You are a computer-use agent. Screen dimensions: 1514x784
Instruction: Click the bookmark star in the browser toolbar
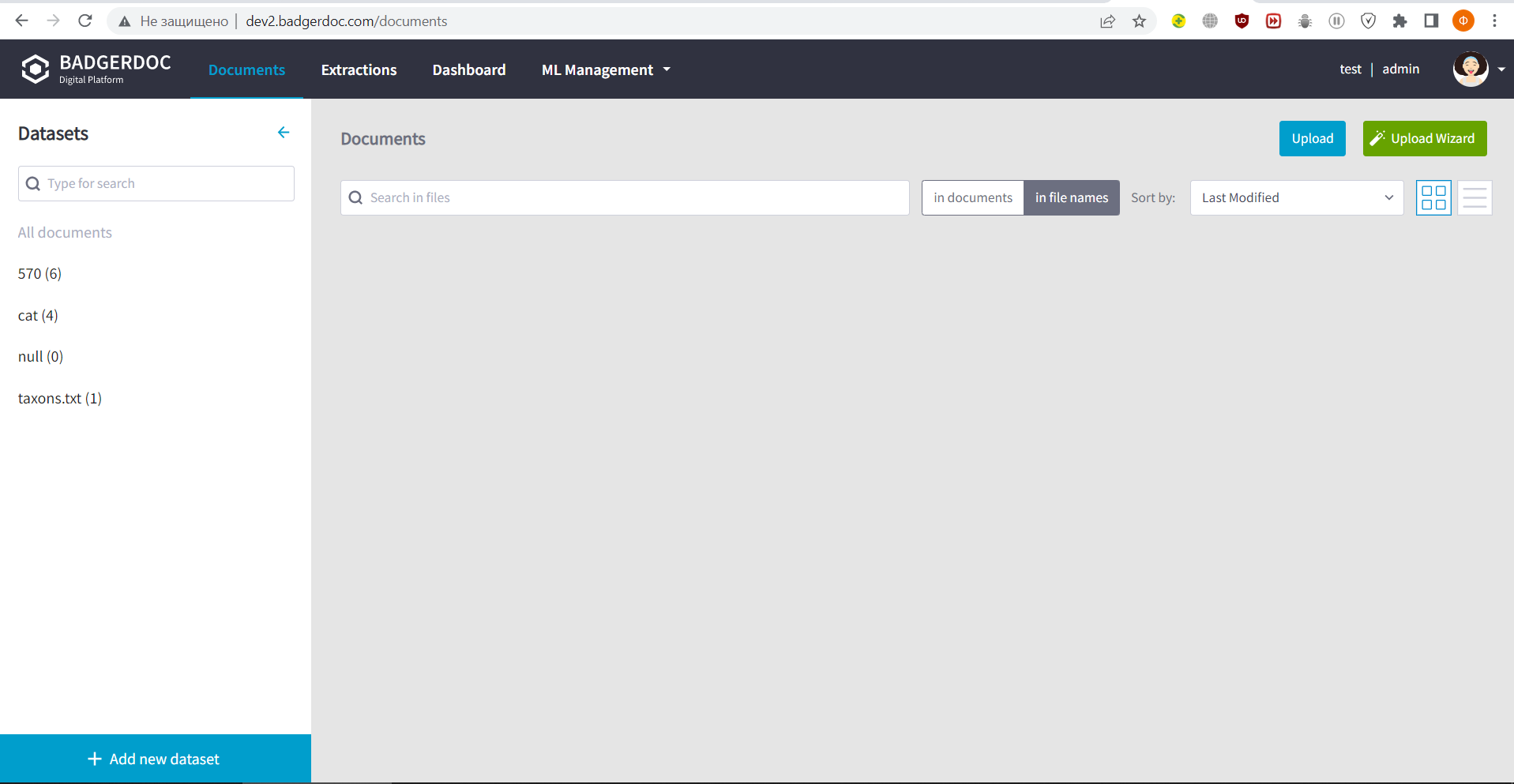pos(1140,21)
